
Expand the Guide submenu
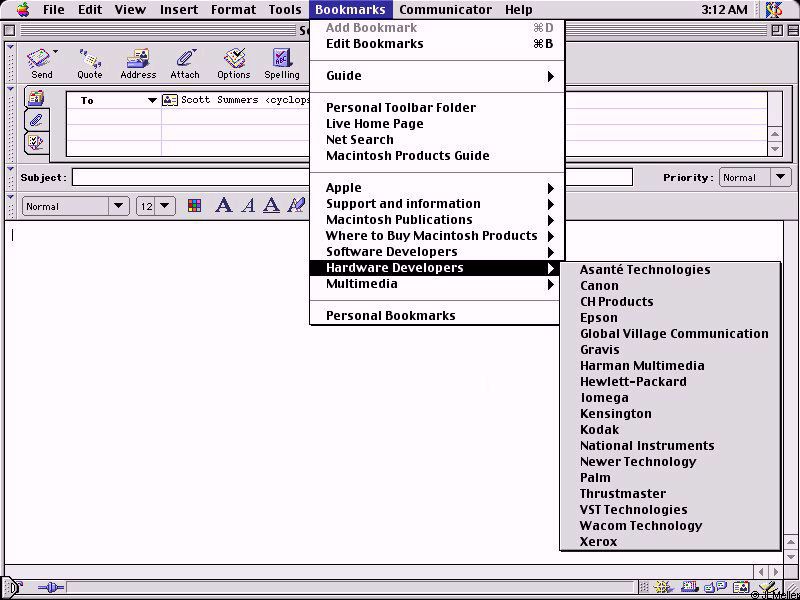tap(437, 76)
